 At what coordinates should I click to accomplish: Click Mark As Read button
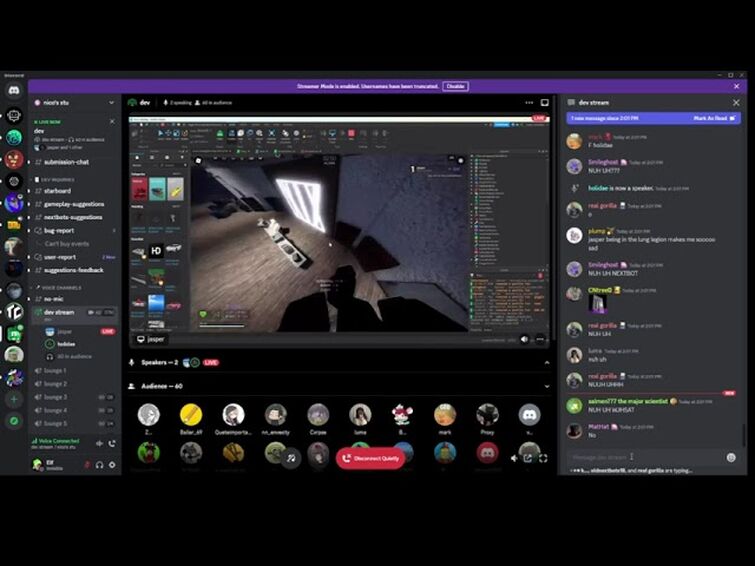pyautogui.click(x=714, y=118)
